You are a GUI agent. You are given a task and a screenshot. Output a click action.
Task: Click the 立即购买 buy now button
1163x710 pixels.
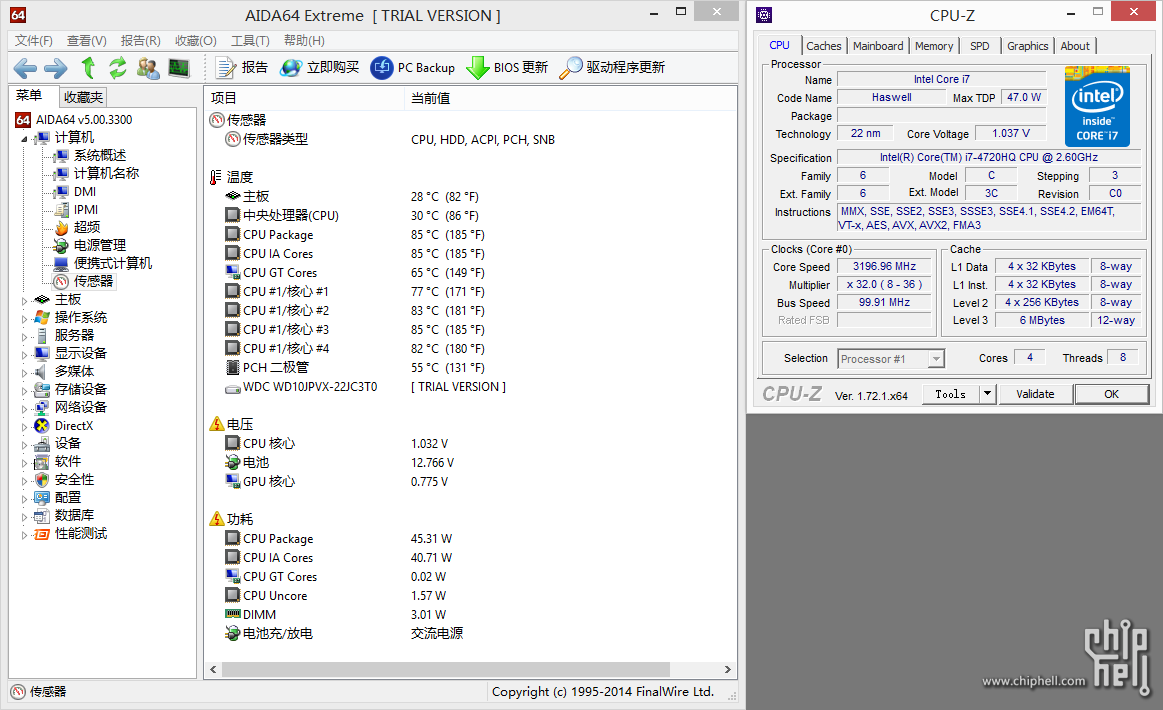pos(320,68)
